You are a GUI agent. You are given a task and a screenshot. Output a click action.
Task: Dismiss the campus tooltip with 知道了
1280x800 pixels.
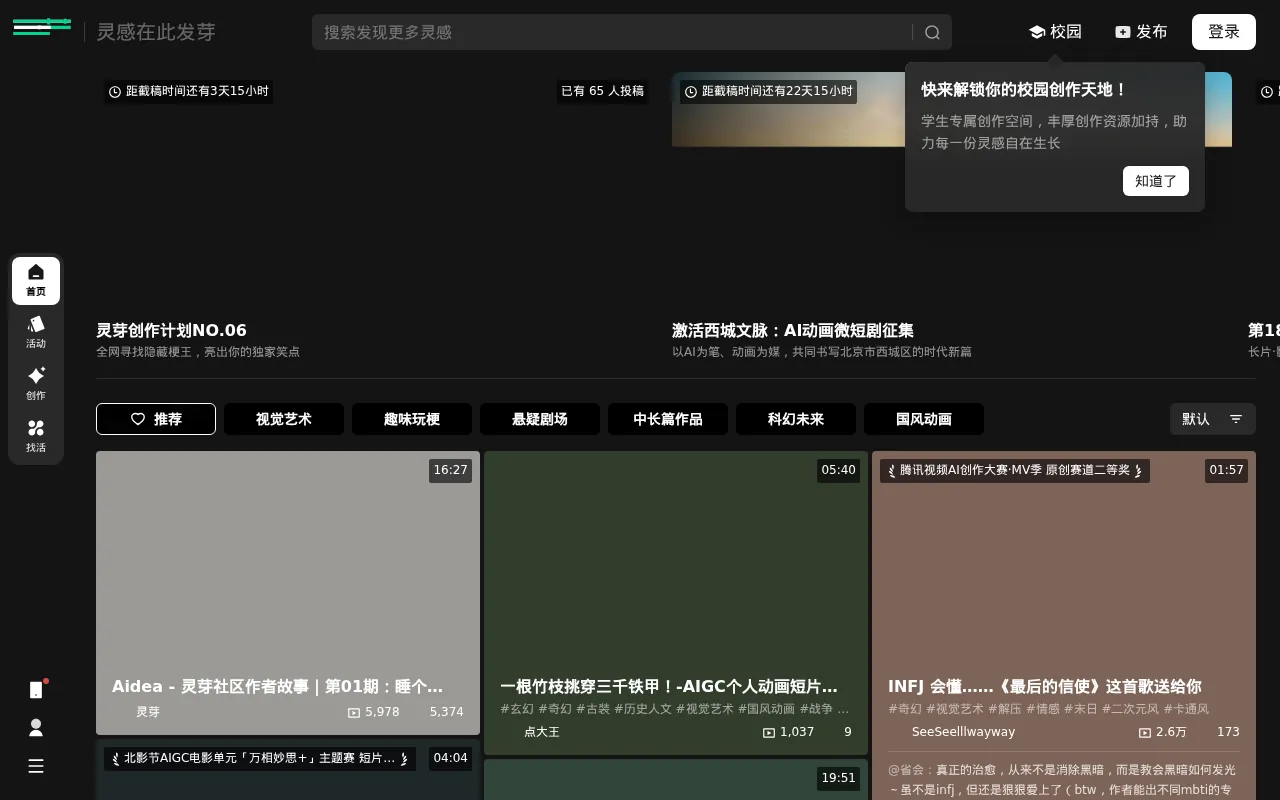[x=1156, y=181]
